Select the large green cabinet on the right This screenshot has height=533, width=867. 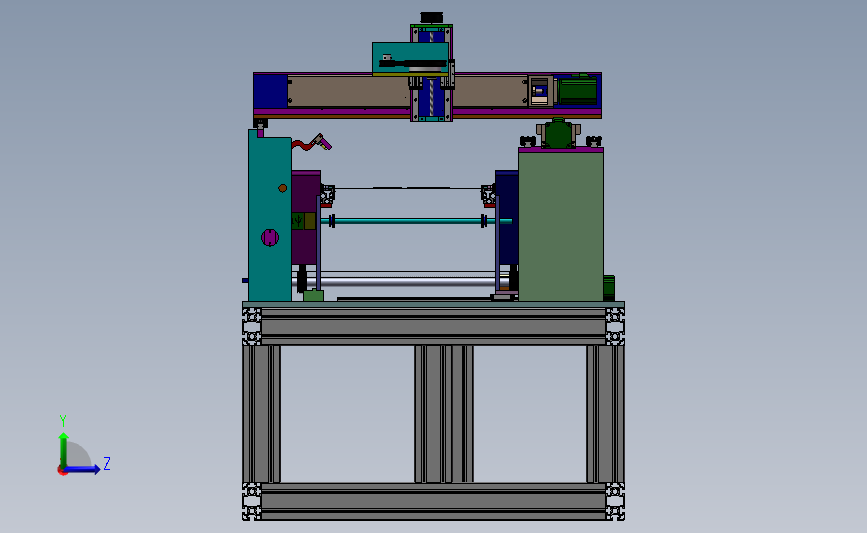point(561,227)
